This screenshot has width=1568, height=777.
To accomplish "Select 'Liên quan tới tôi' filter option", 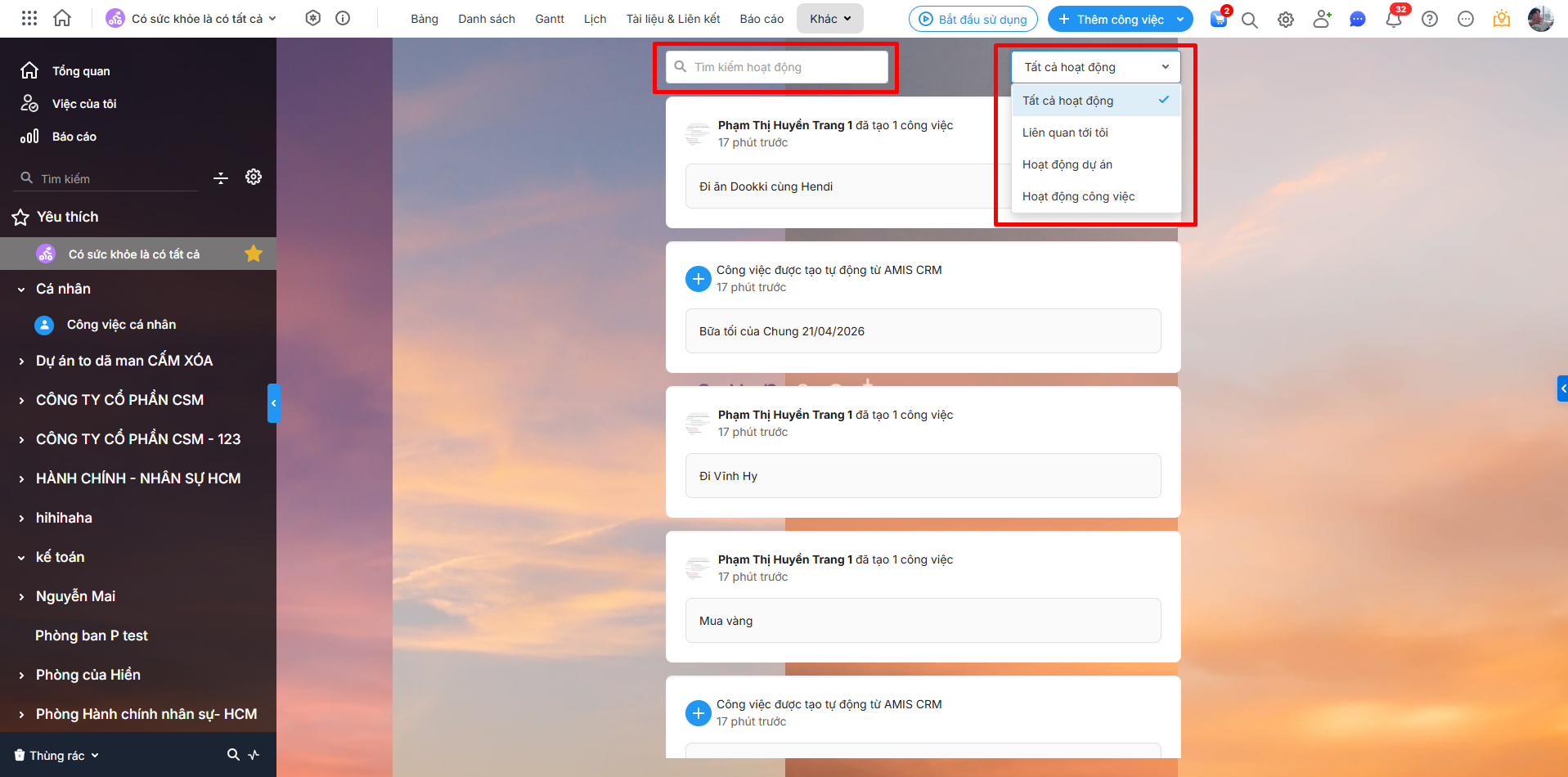I will (x=1065, y=132).
